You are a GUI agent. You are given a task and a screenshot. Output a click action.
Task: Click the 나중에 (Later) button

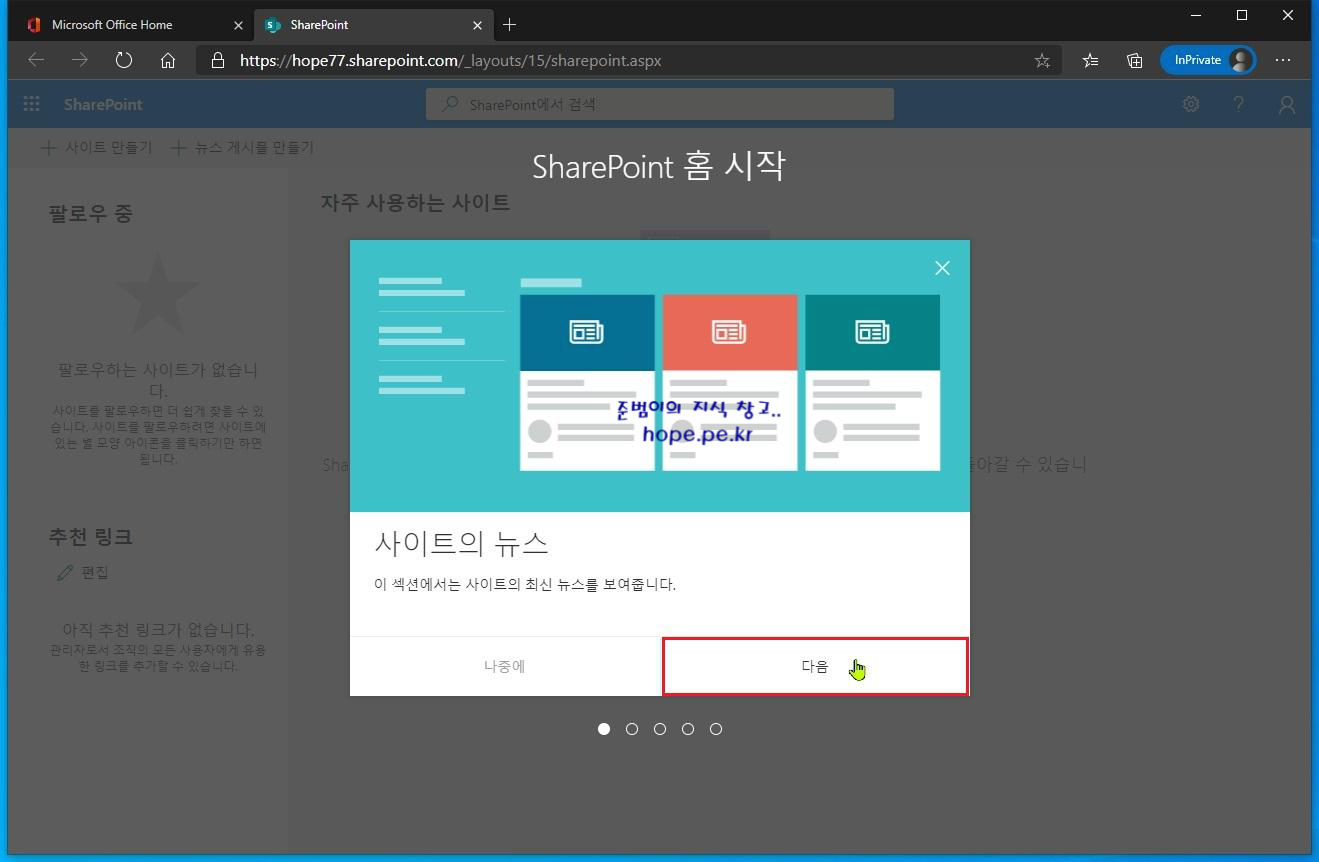pos(504,666)
